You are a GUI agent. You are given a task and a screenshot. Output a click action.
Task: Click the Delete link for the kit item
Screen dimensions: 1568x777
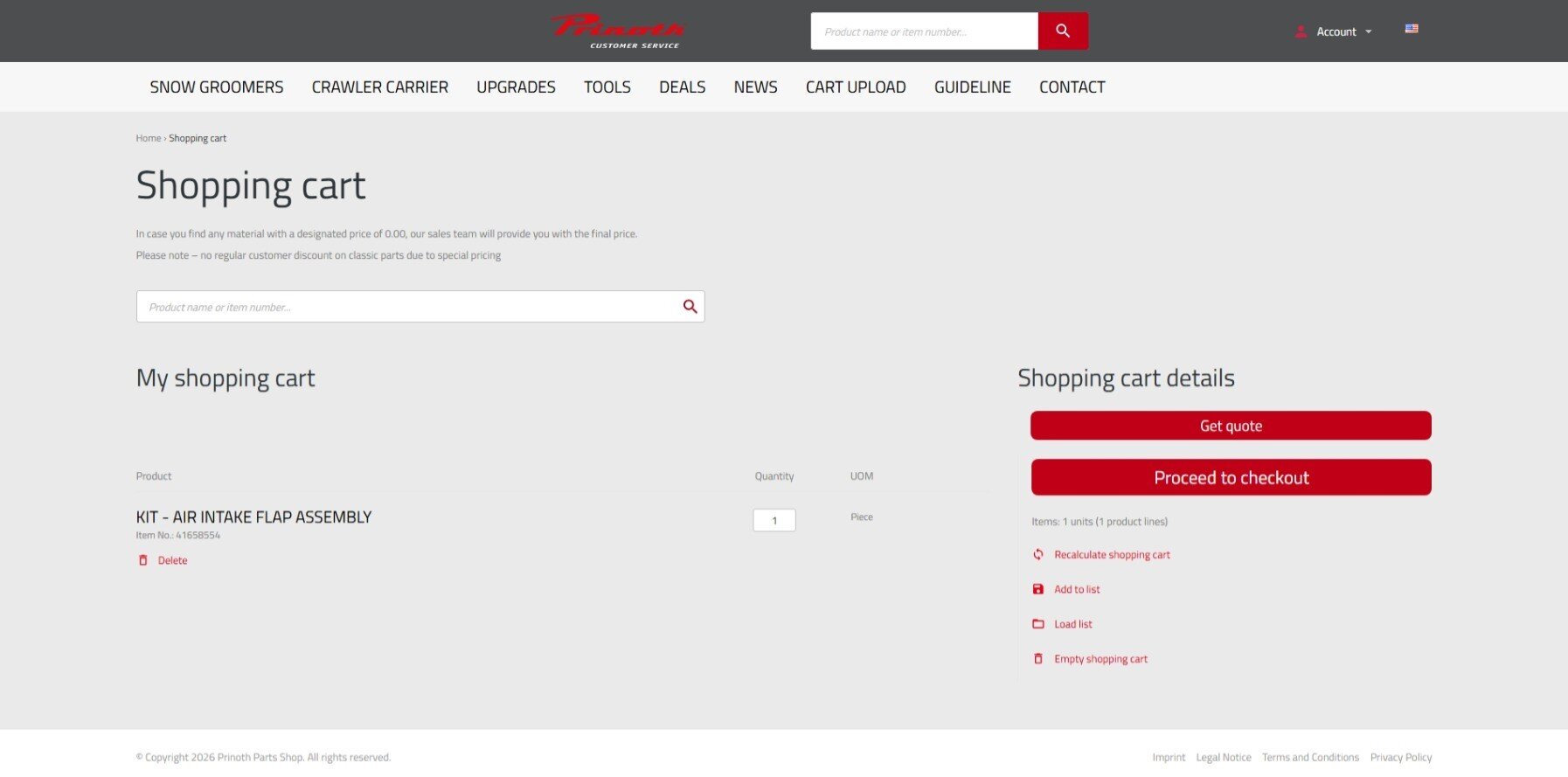172,560
